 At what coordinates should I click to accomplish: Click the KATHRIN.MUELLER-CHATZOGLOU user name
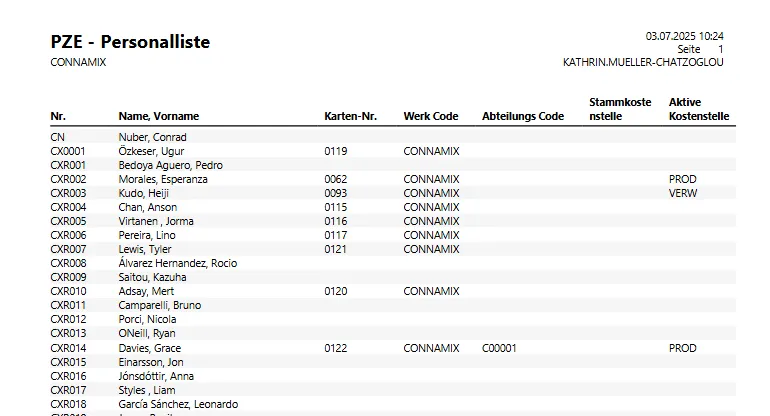pos(643,62)
